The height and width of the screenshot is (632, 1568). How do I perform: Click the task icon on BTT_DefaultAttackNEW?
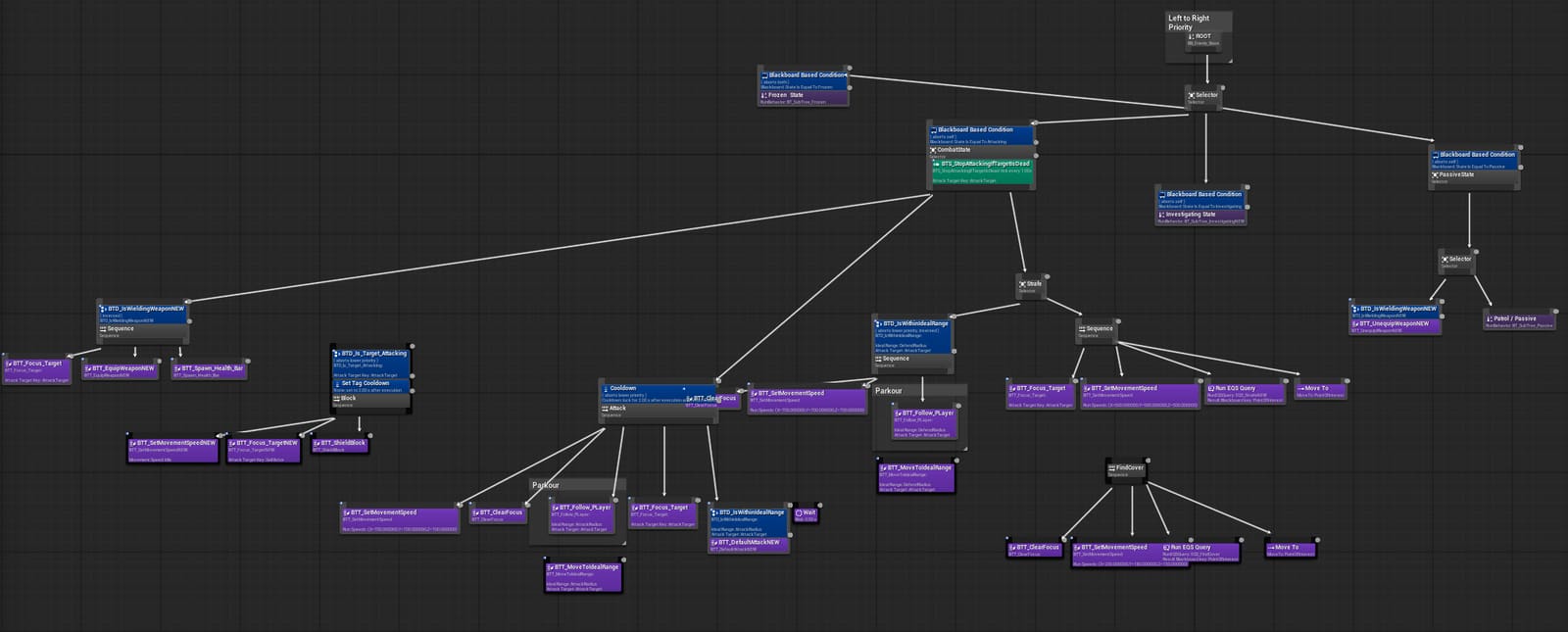[713, 542]
